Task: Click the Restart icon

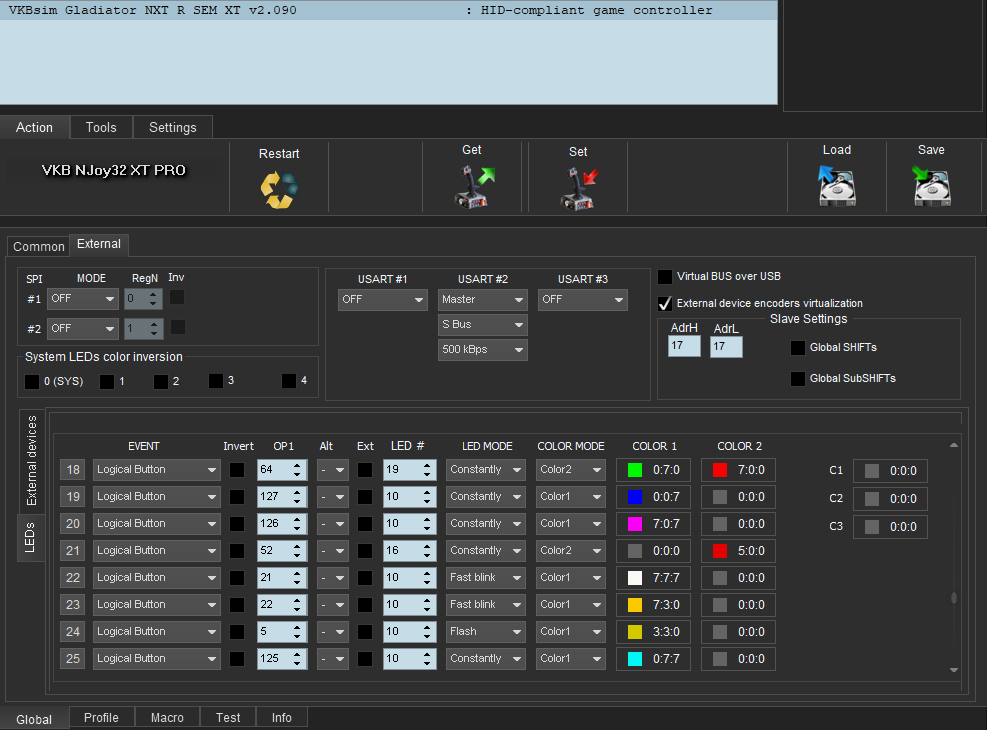Action: (x=279, y=189)
